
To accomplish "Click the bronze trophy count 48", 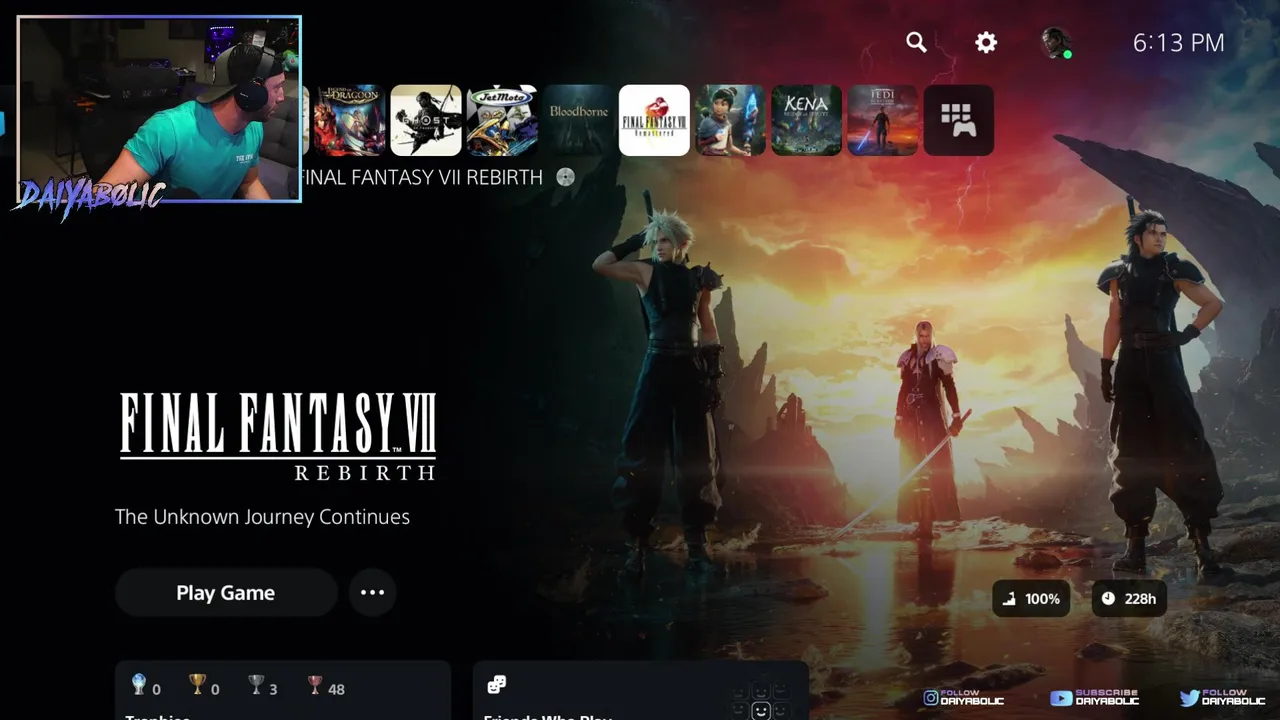I will click(336, 689).
